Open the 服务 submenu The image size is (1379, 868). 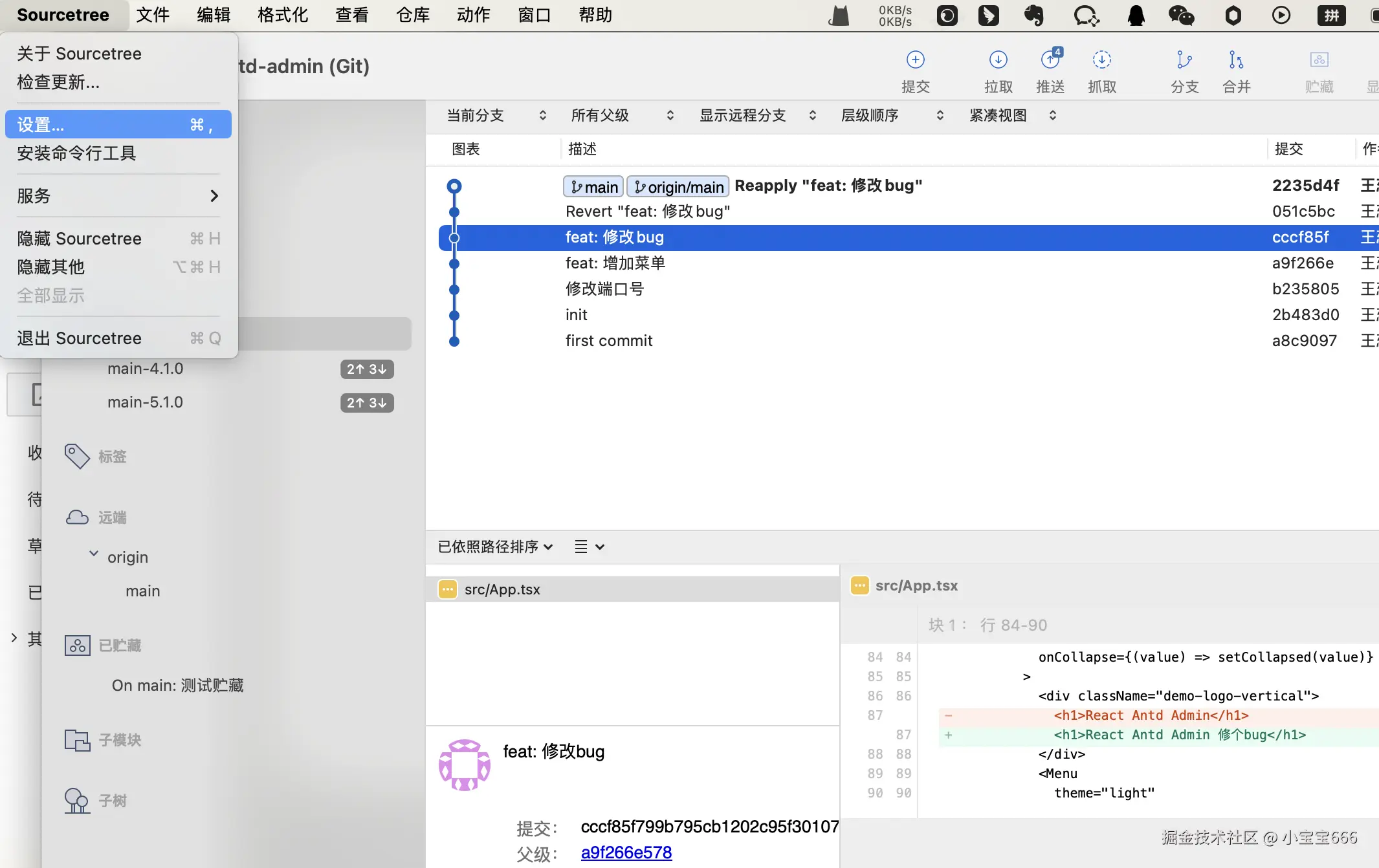[118, 195]
